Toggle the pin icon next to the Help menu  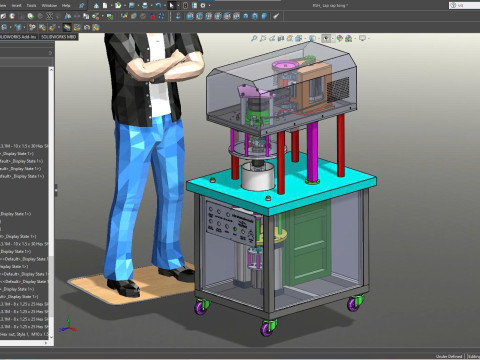click(x=81, y=6)
